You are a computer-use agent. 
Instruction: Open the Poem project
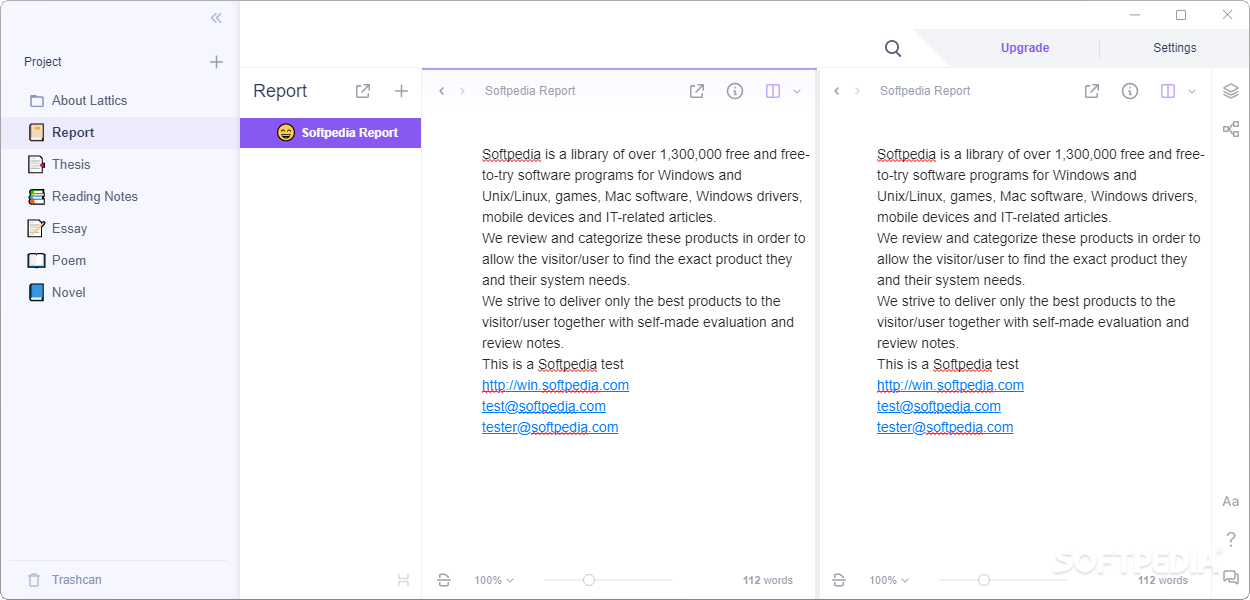(120, 261)
